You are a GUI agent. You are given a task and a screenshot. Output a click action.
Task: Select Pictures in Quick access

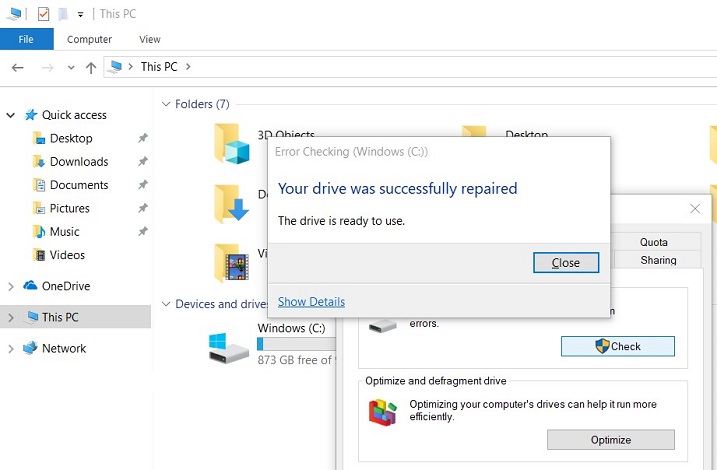[x=70, y=208]
